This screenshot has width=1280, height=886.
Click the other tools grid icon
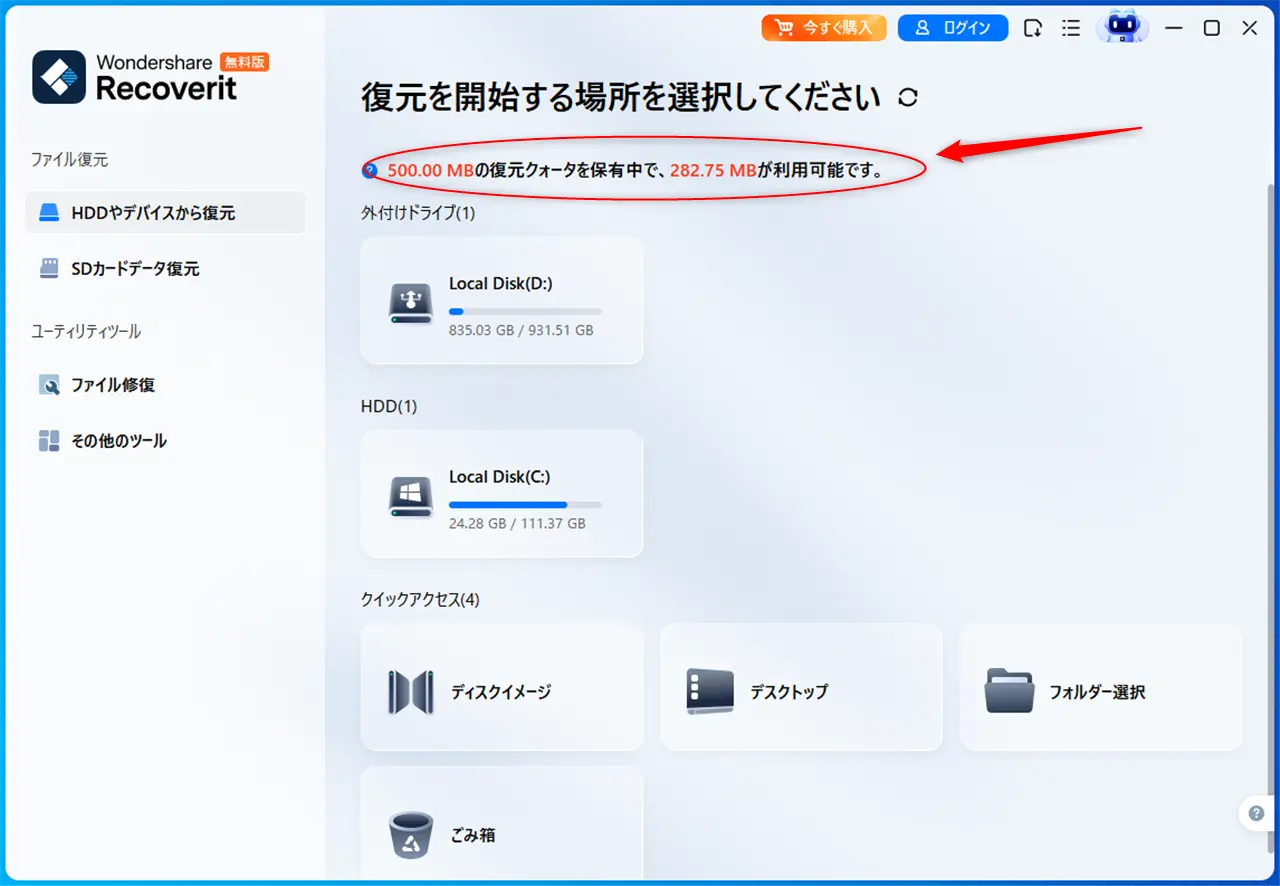[49, 441]
